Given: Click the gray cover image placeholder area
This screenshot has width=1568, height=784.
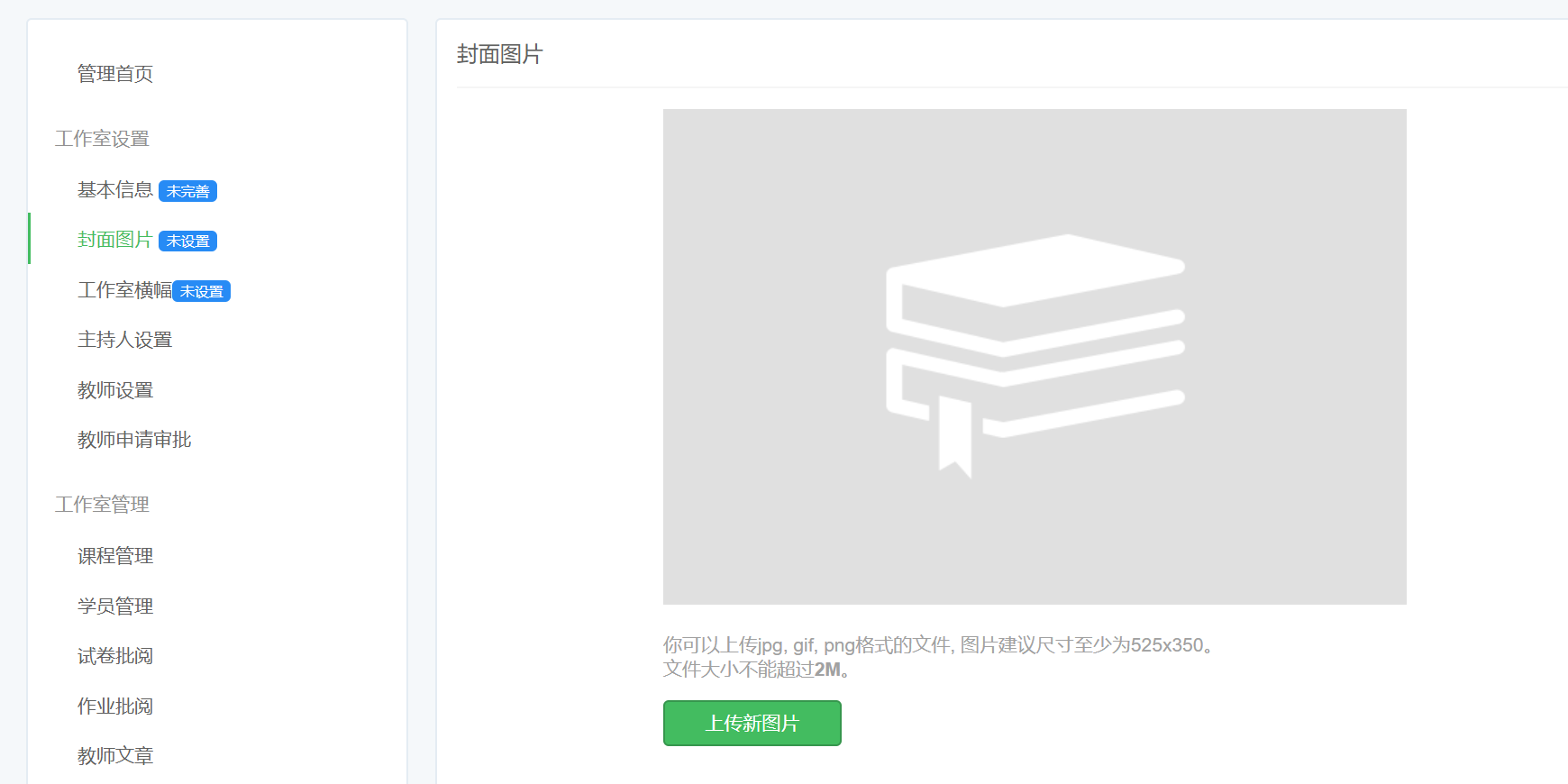Looking at the screenshot, I should (1035, 357).
